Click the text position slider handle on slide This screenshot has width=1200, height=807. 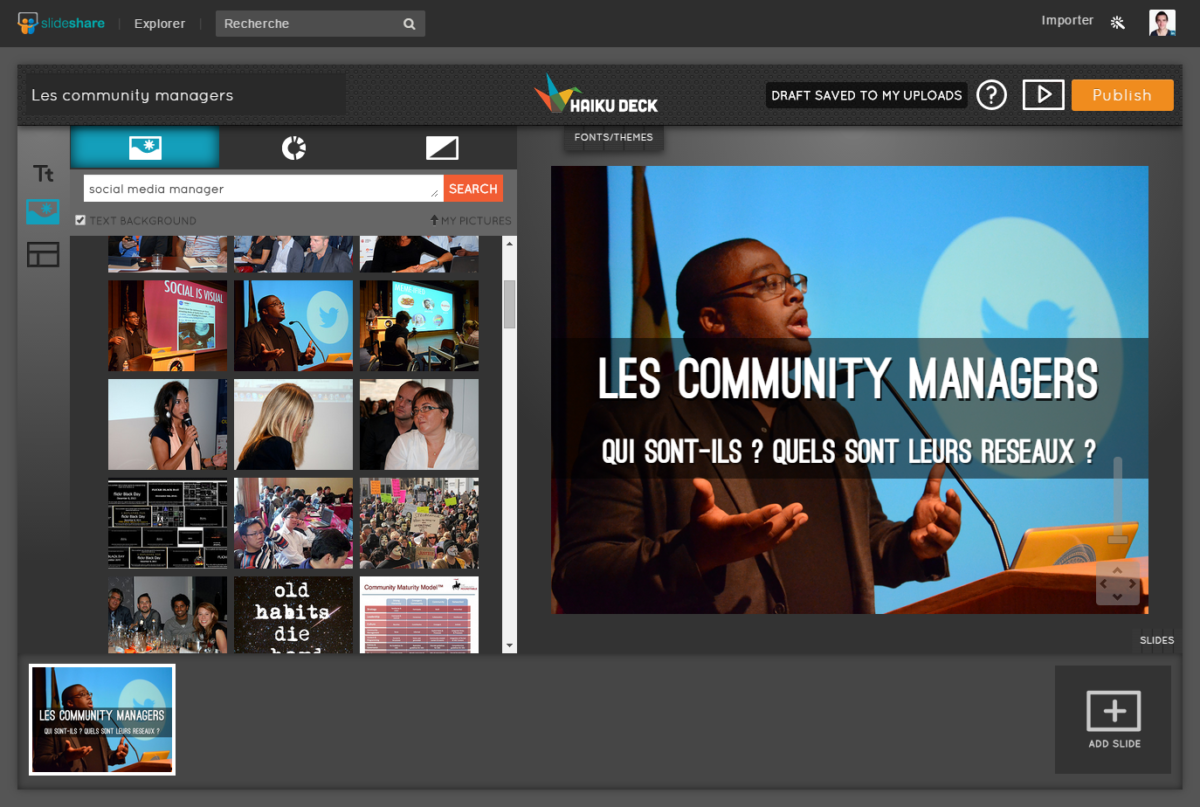(1118, 539)
